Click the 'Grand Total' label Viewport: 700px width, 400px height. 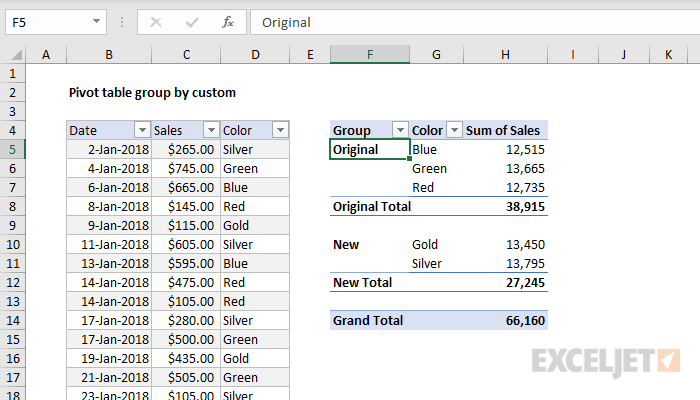click(368, 320)
